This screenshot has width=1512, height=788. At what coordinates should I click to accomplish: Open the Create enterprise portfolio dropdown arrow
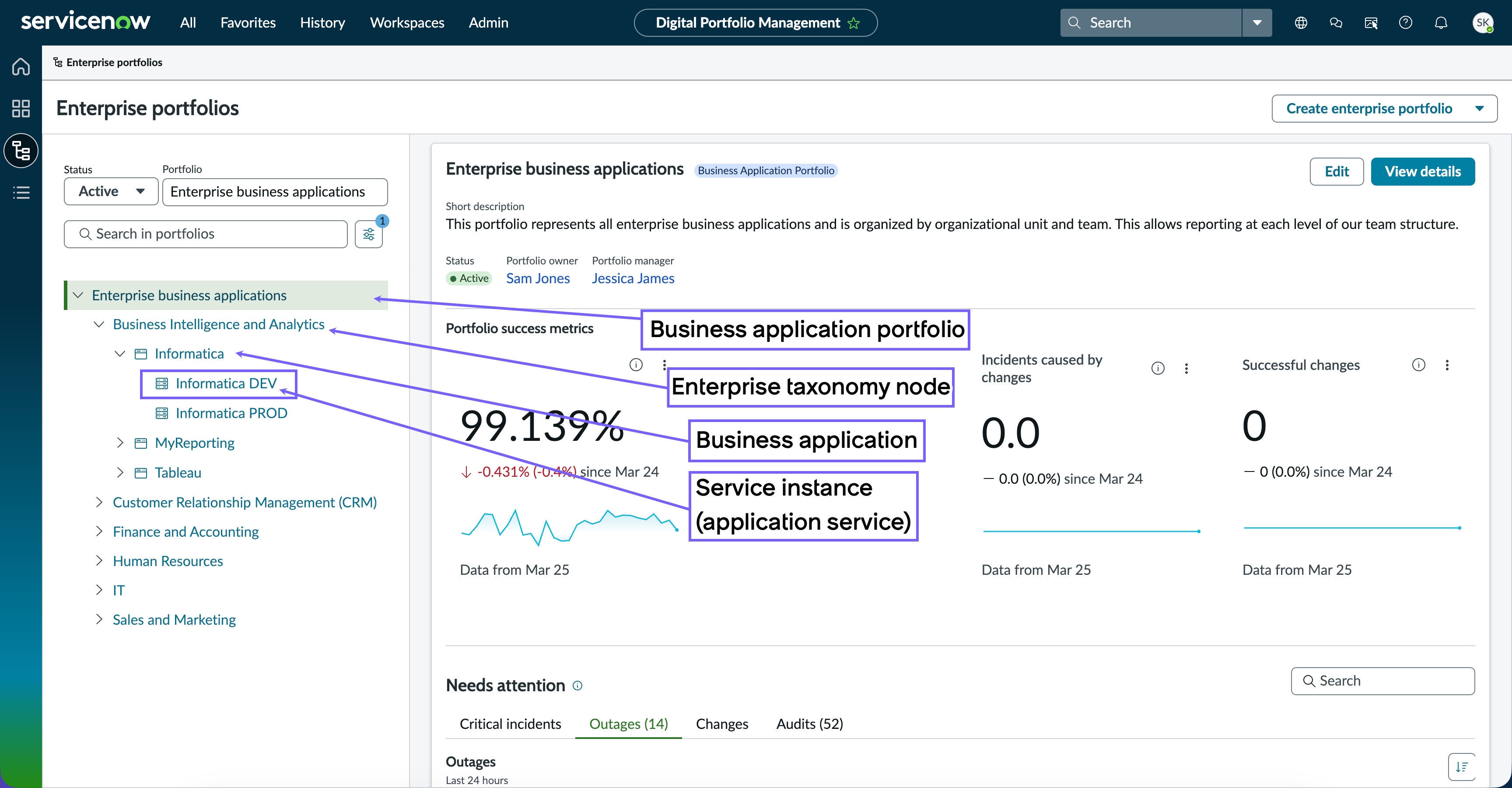[1479, 109]
